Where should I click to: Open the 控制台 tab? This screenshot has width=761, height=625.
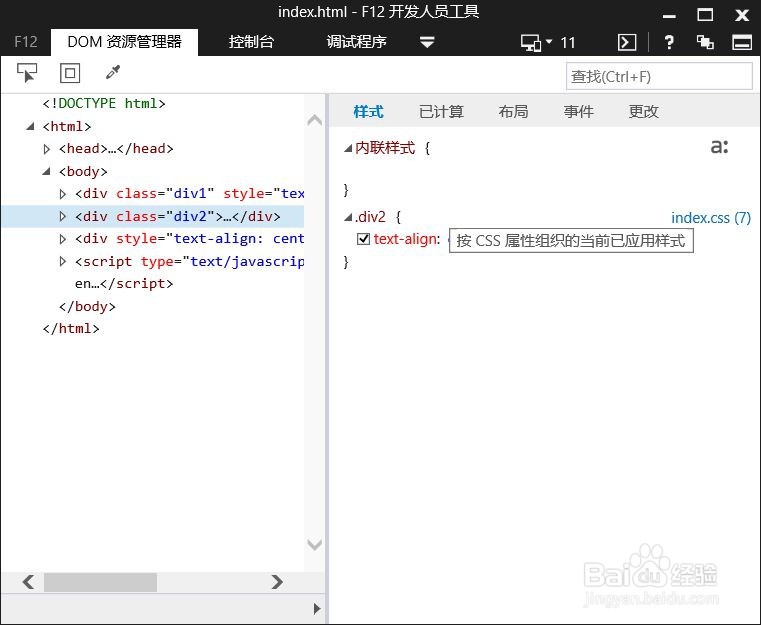click(x=251, y=42)
